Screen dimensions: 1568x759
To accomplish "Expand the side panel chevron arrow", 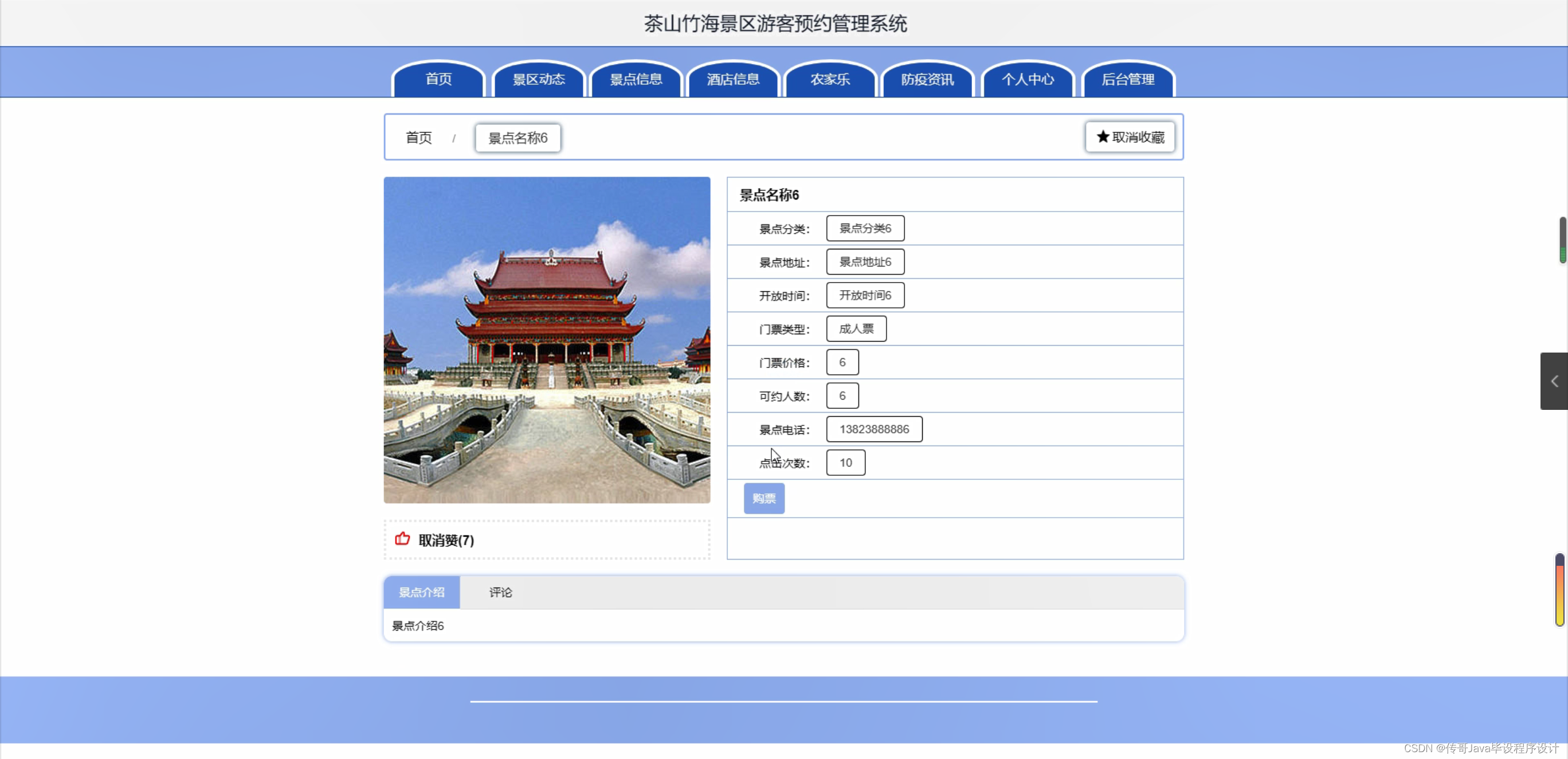I will point(1554,381).
